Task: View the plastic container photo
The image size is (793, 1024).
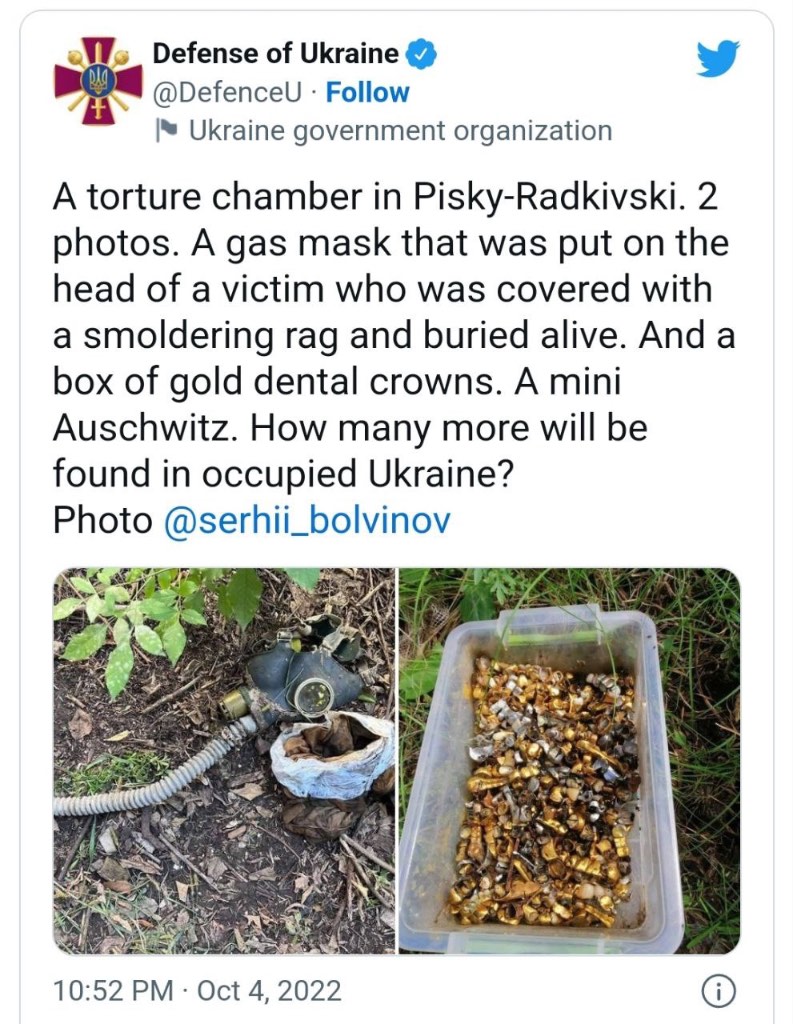Action: coord(570,761)
